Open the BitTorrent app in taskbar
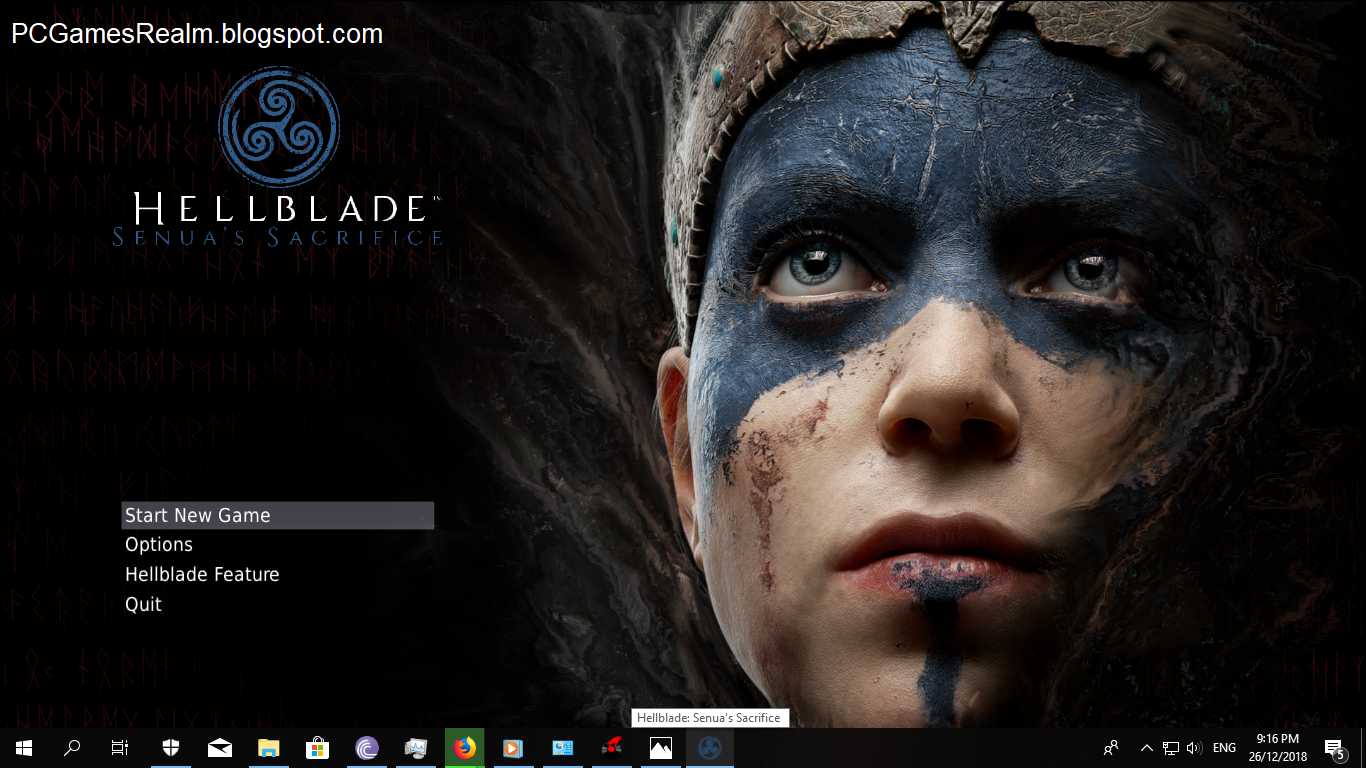Image resolution: width=1366 pixels, height=768 pixels. 367,748
